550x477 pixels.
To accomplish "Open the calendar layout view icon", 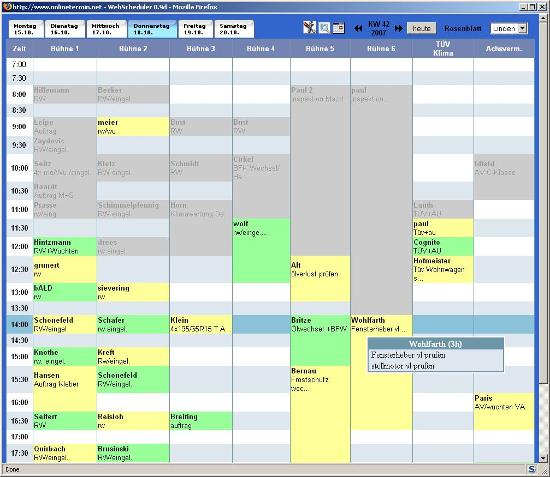I will click(338, 28).
